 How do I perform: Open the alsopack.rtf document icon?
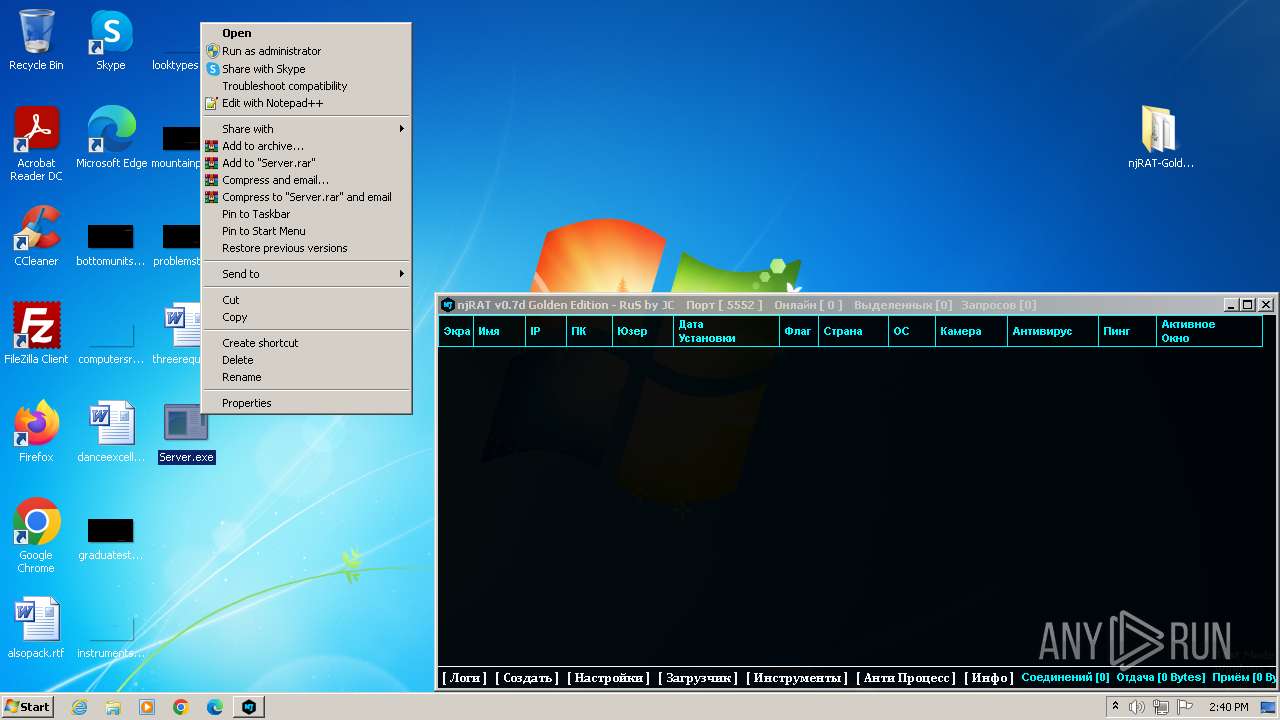coord(36,627)
